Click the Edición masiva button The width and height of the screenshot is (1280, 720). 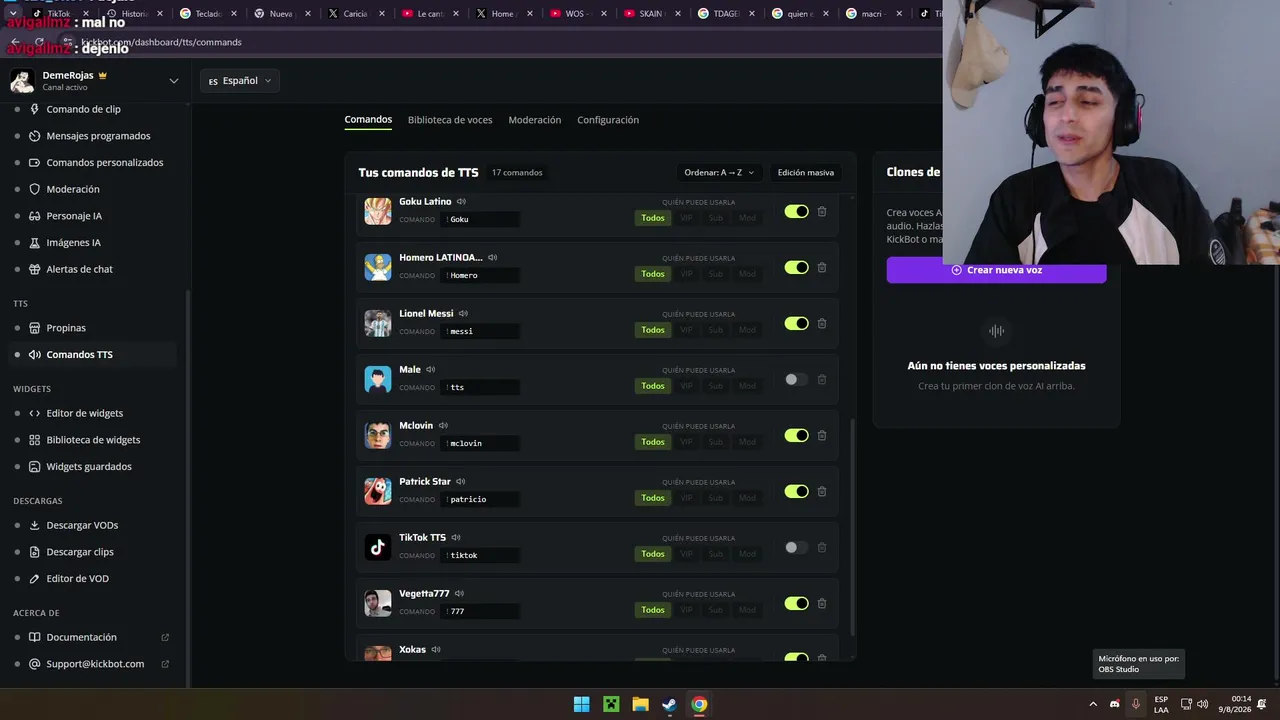pyautogui.click(x=806, y=173)
